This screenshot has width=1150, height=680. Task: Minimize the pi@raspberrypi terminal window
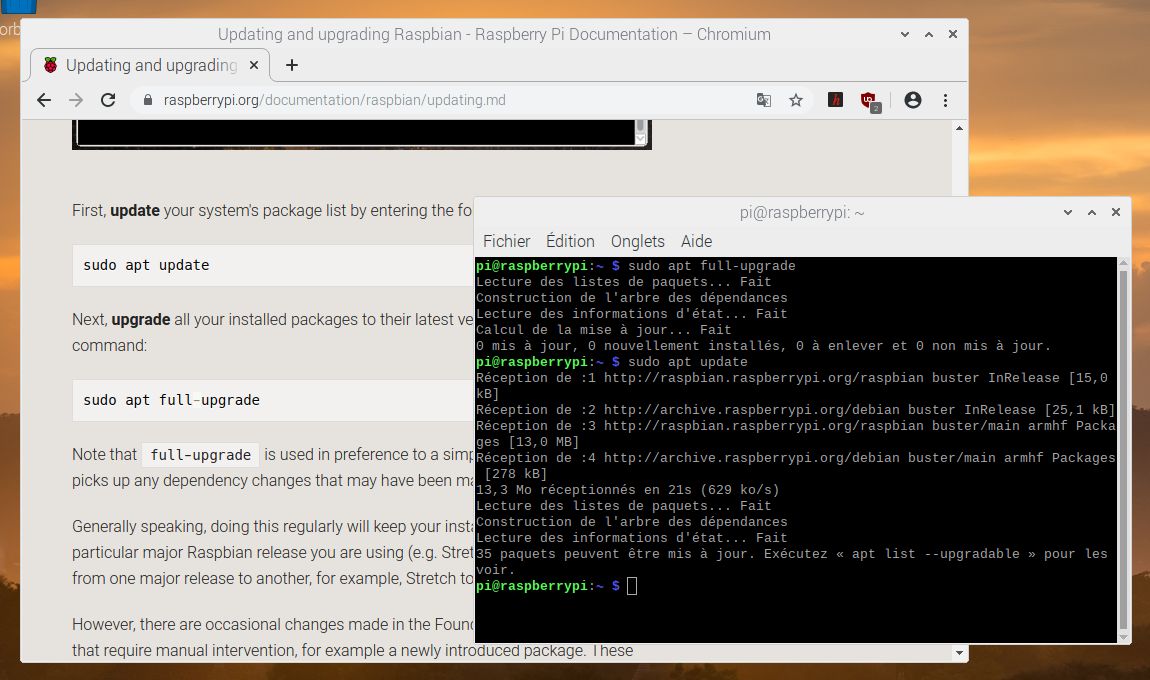(1068, 212)
